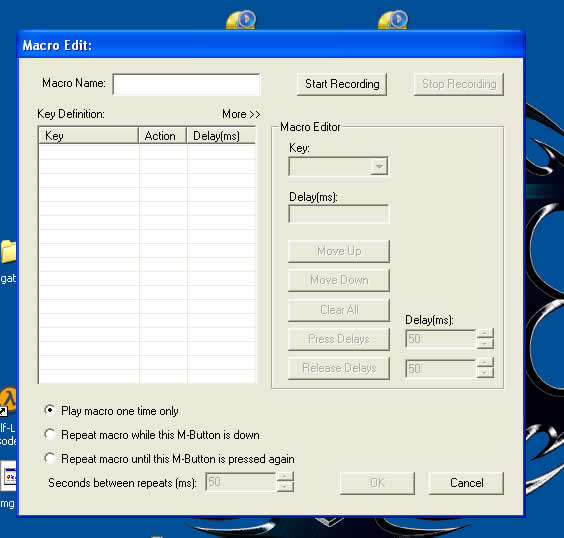
Task: Click the Key column header
Action: click(x=88, y=136)
